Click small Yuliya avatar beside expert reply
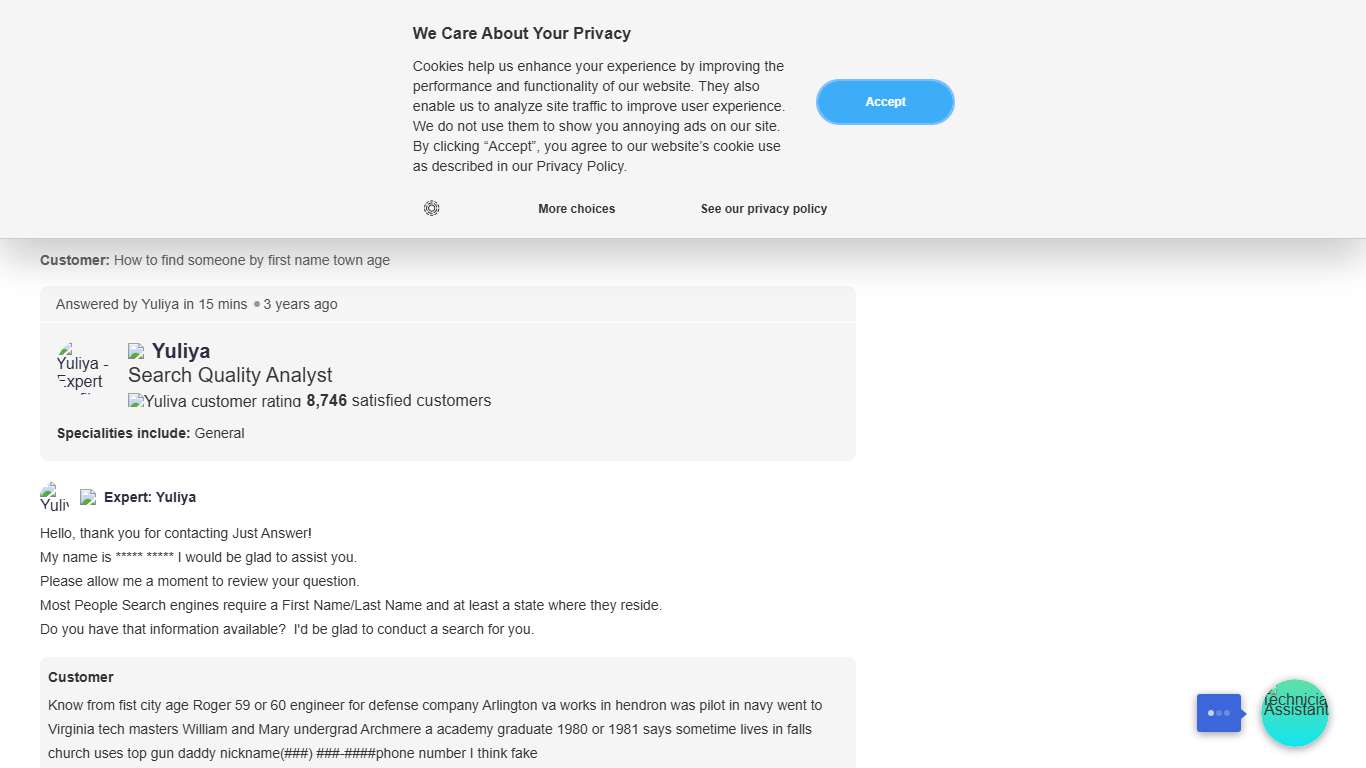 [54, 497]
